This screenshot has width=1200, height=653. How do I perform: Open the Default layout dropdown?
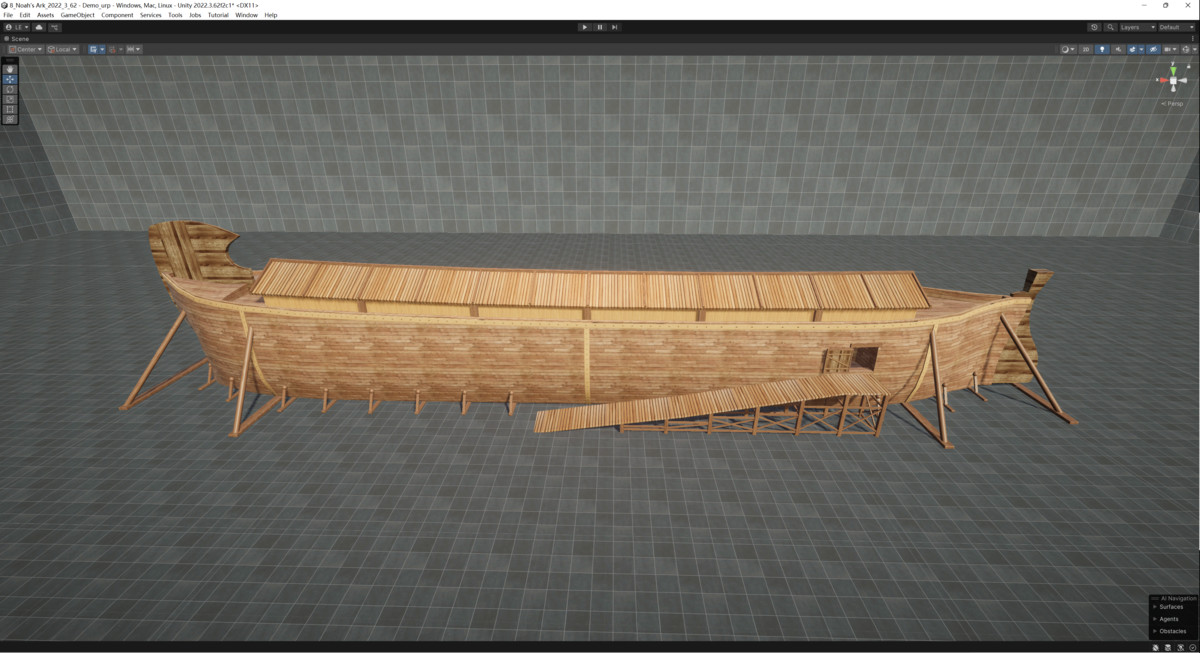point(1176,27)
